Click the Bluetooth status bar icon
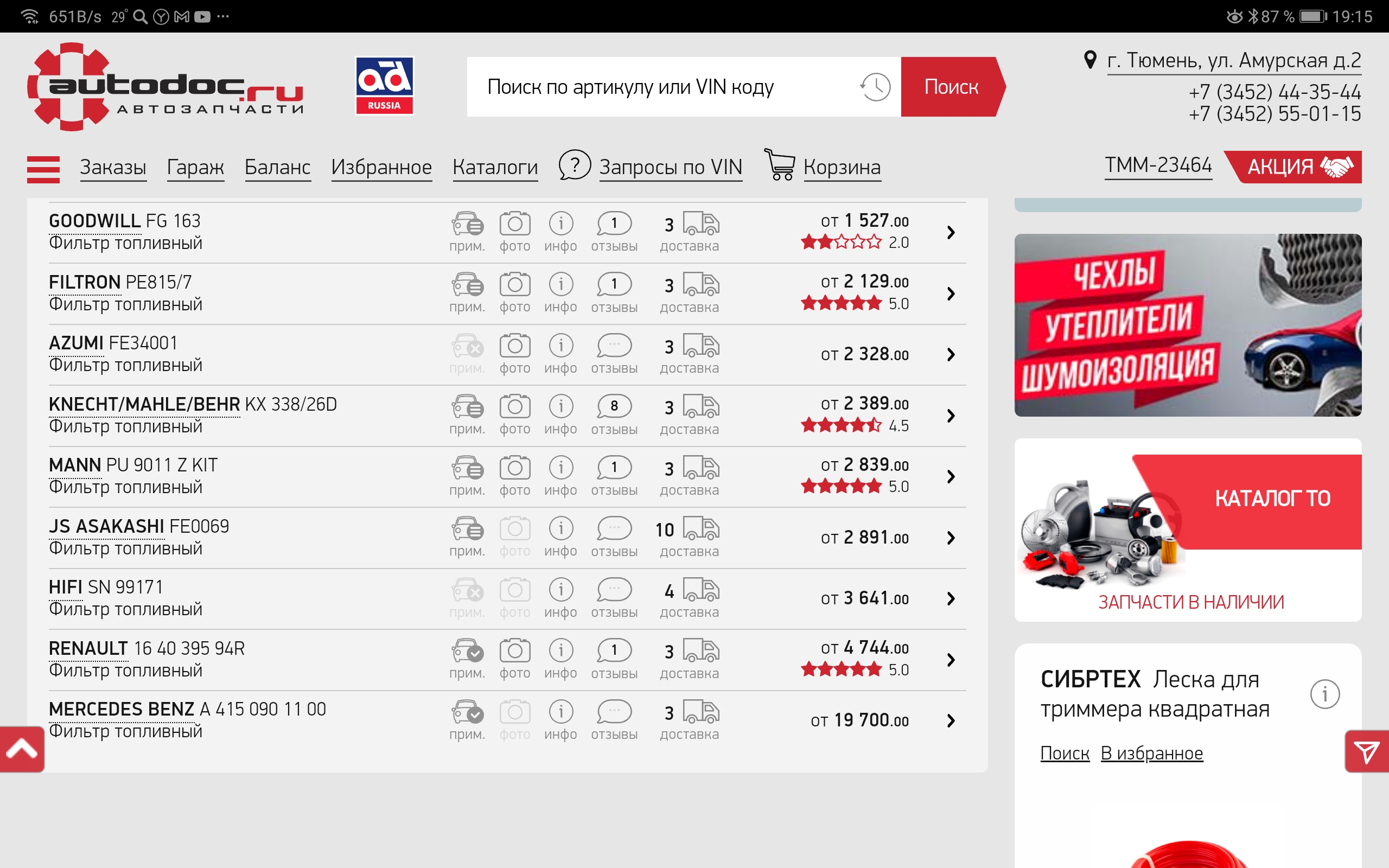 1253,16
